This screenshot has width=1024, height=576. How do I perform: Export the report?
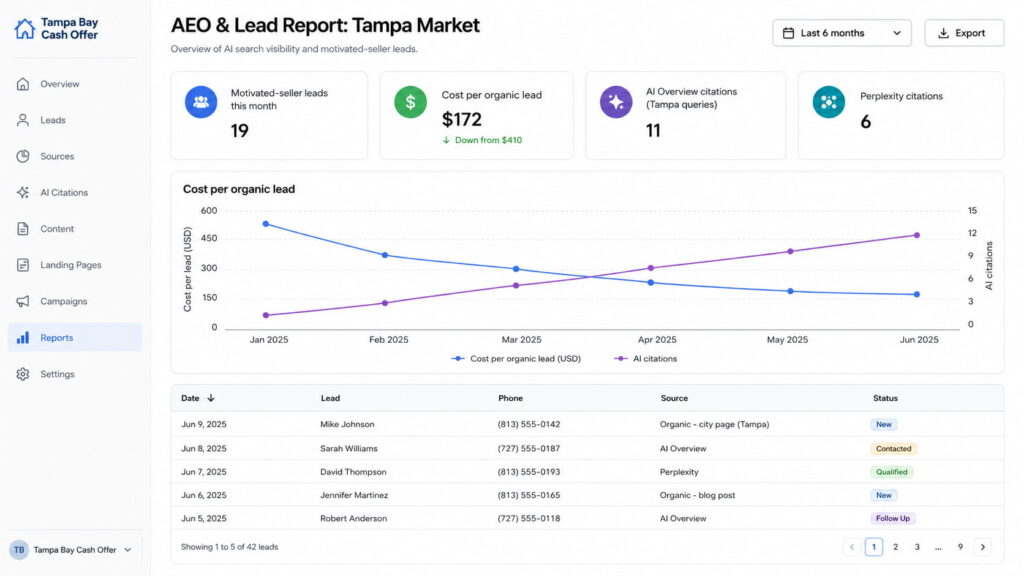tap(964, 33)
